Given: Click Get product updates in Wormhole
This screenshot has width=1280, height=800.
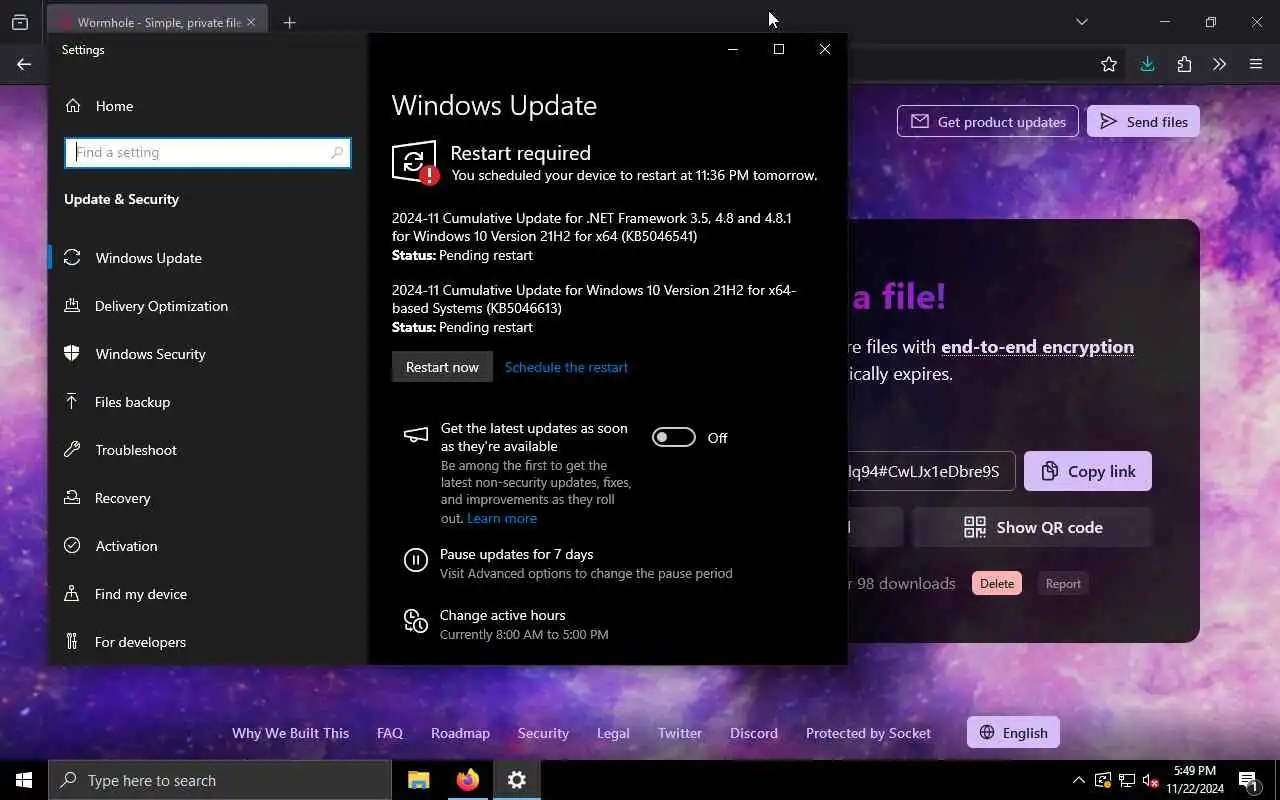Looking at the screenshot, I should pos(988,122).
